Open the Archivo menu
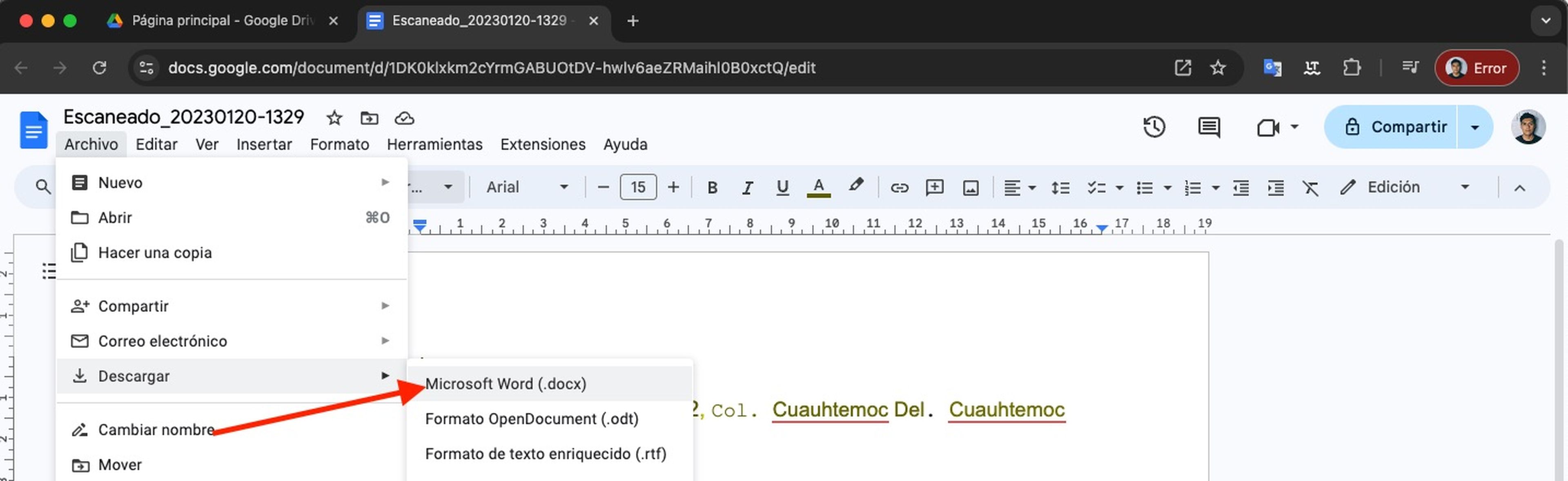1568x481 pixels. (91, 144)
